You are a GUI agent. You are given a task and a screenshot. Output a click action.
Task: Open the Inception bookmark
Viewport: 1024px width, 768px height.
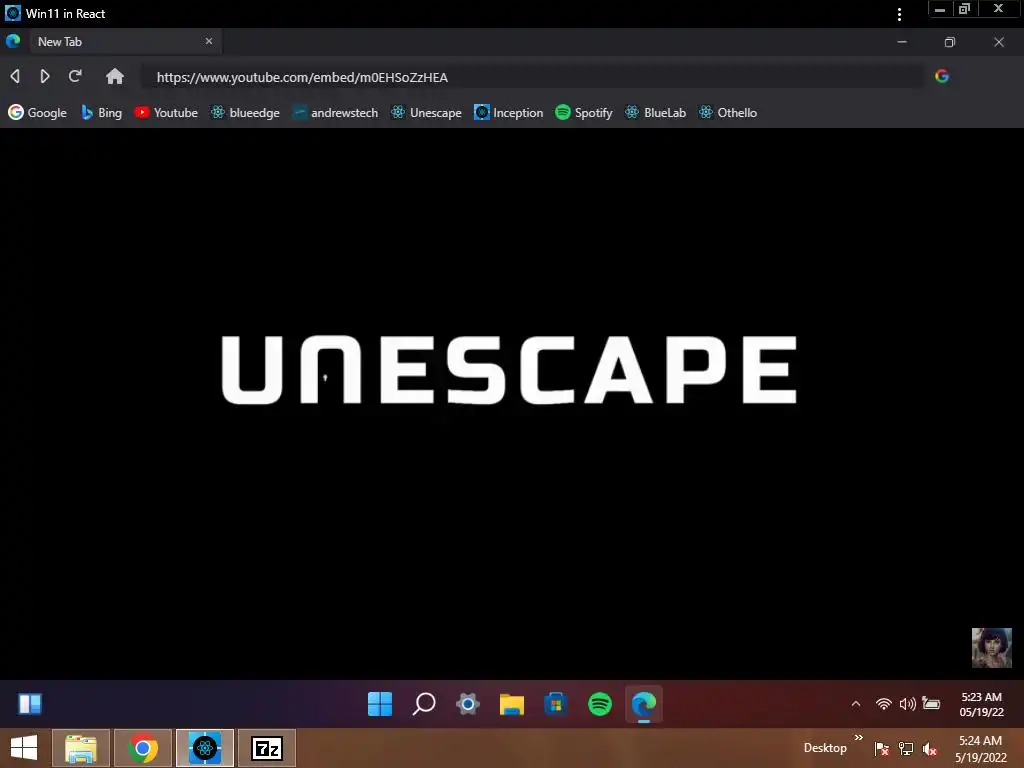pos(509,112)
